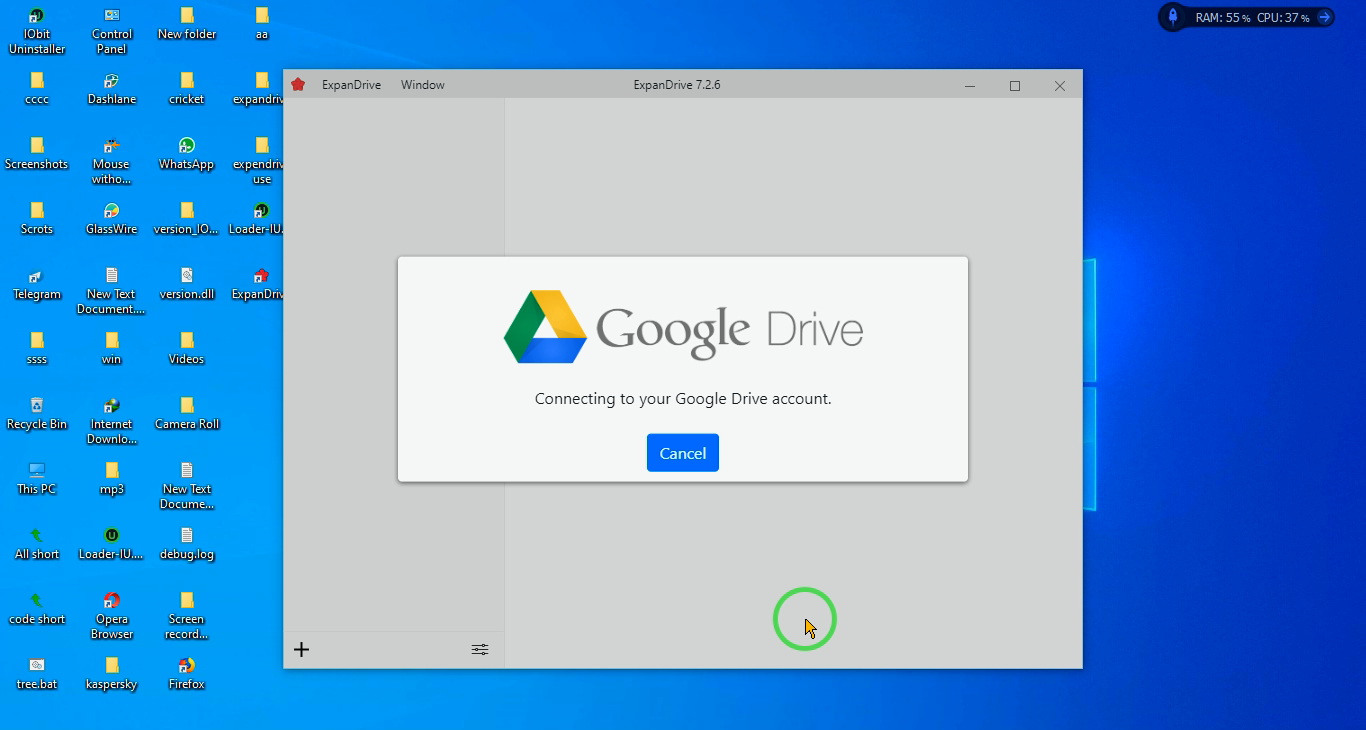Select the Recycle Bin icon

point(37,414)
